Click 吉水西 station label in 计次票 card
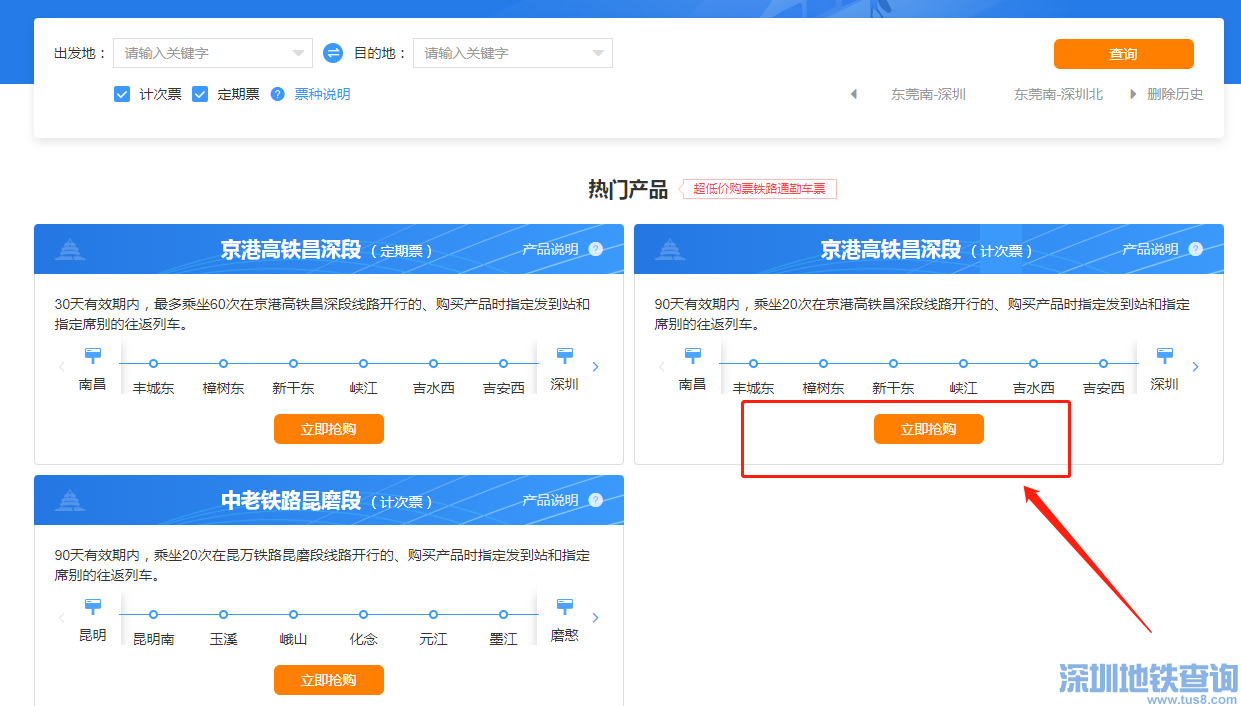The width and height of the screenshot is (1241, 706). (1034, 388)
